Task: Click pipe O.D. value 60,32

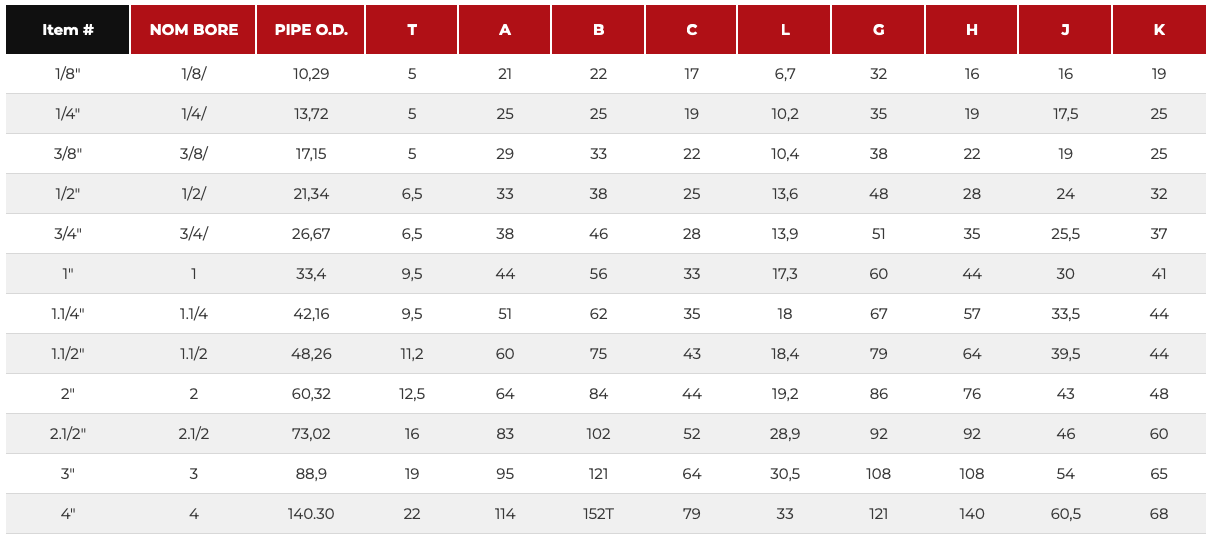Action: pyautogui.click(x=311, y=394)
